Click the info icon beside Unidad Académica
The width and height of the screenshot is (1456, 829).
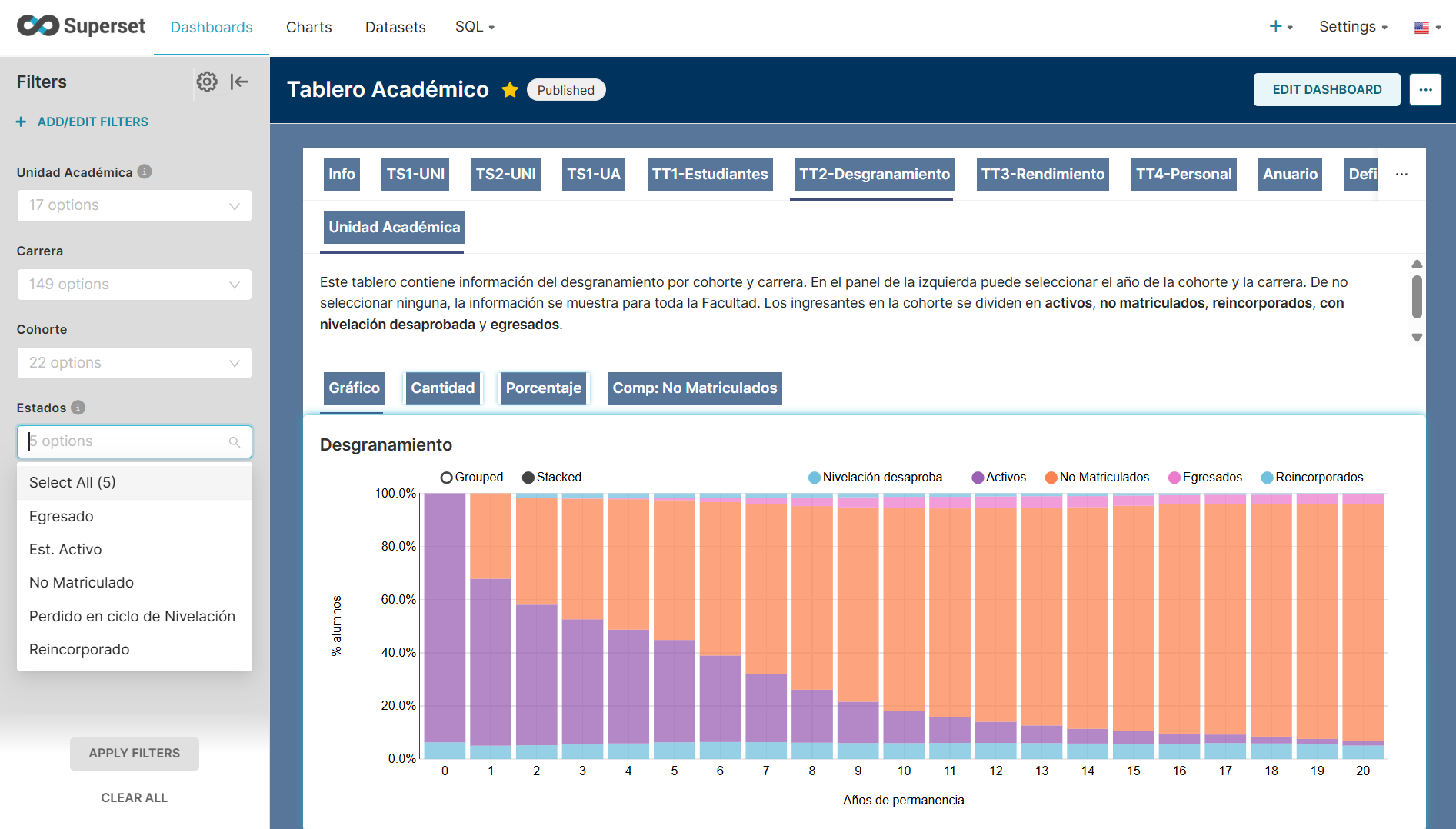145,171
